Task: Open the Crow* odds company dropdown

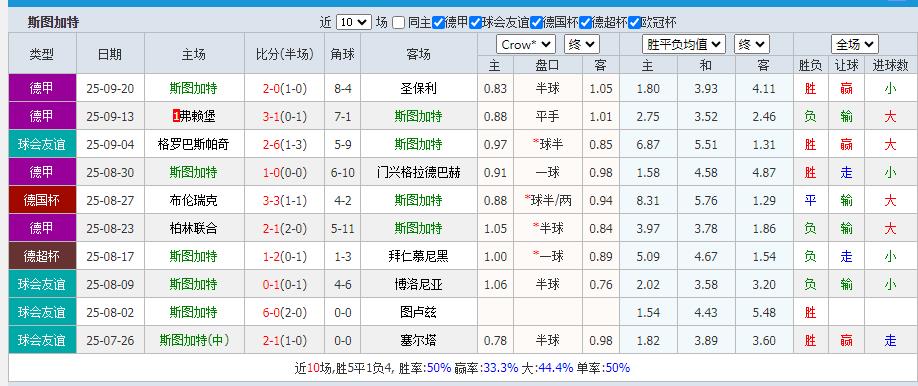Action: 526,45
